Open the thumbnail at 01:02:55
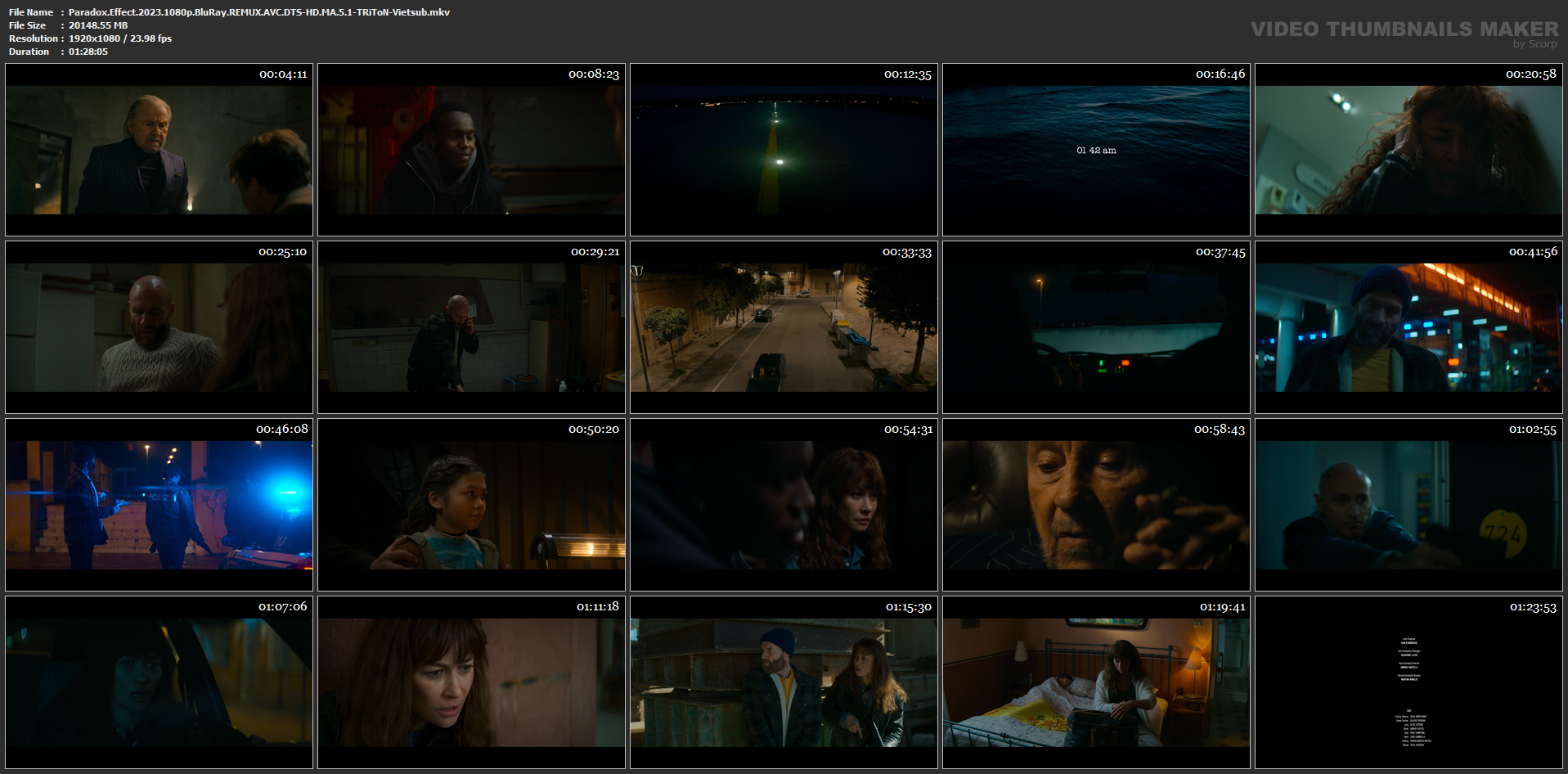Image resolution: width=1568 pixels, height=774 pixels. point(1409,505)
